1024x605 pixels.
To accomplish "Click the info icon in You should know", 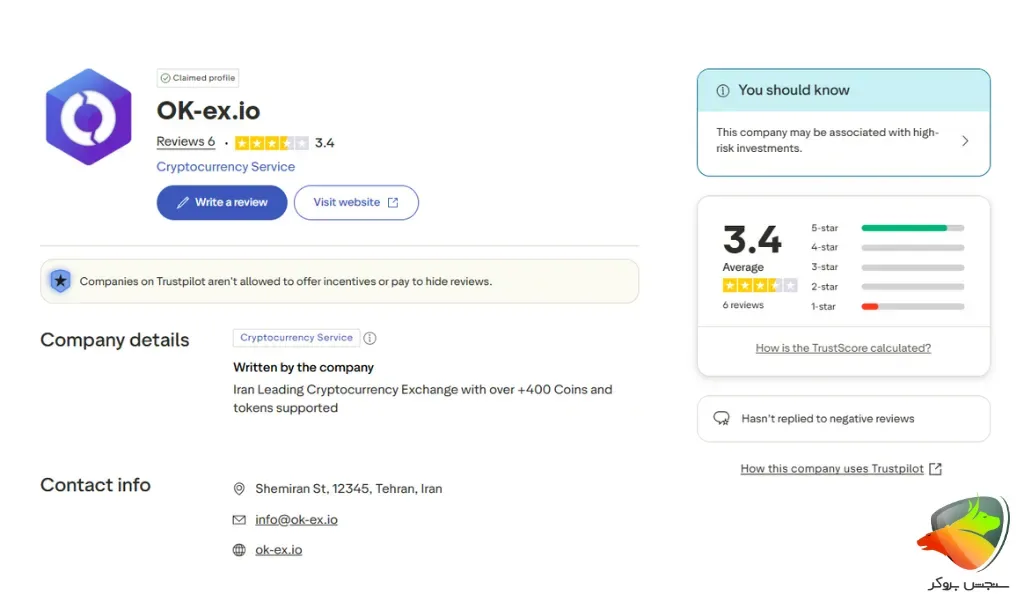I will point(723,91).
